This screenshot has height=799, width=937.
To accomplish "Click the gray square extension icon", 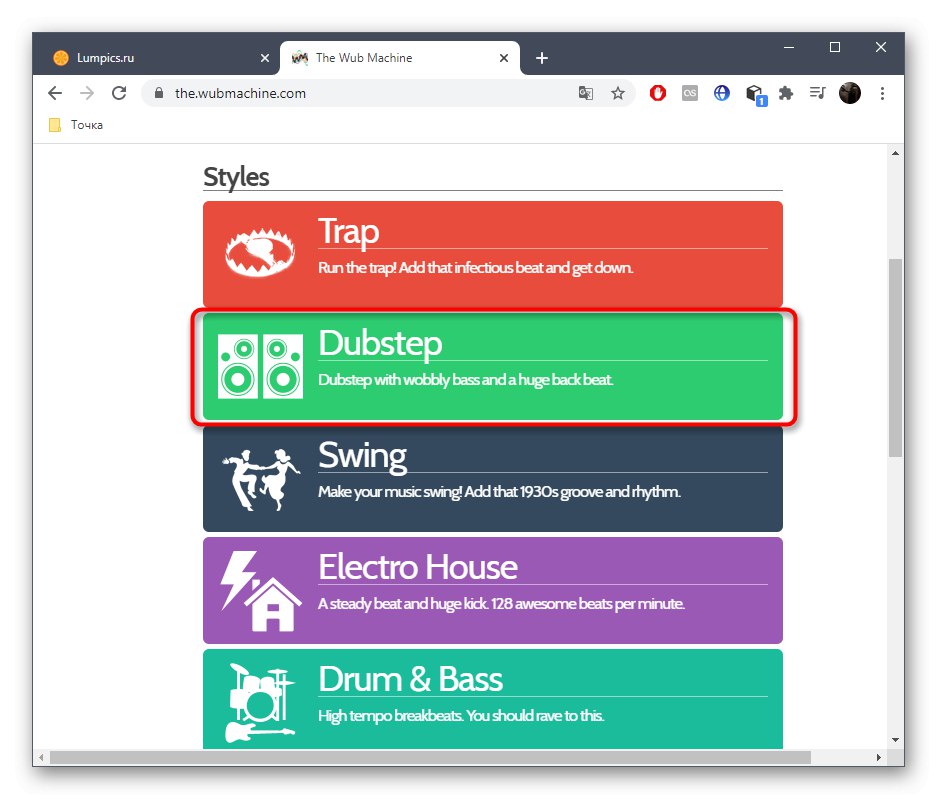I will tap(690, 93).
